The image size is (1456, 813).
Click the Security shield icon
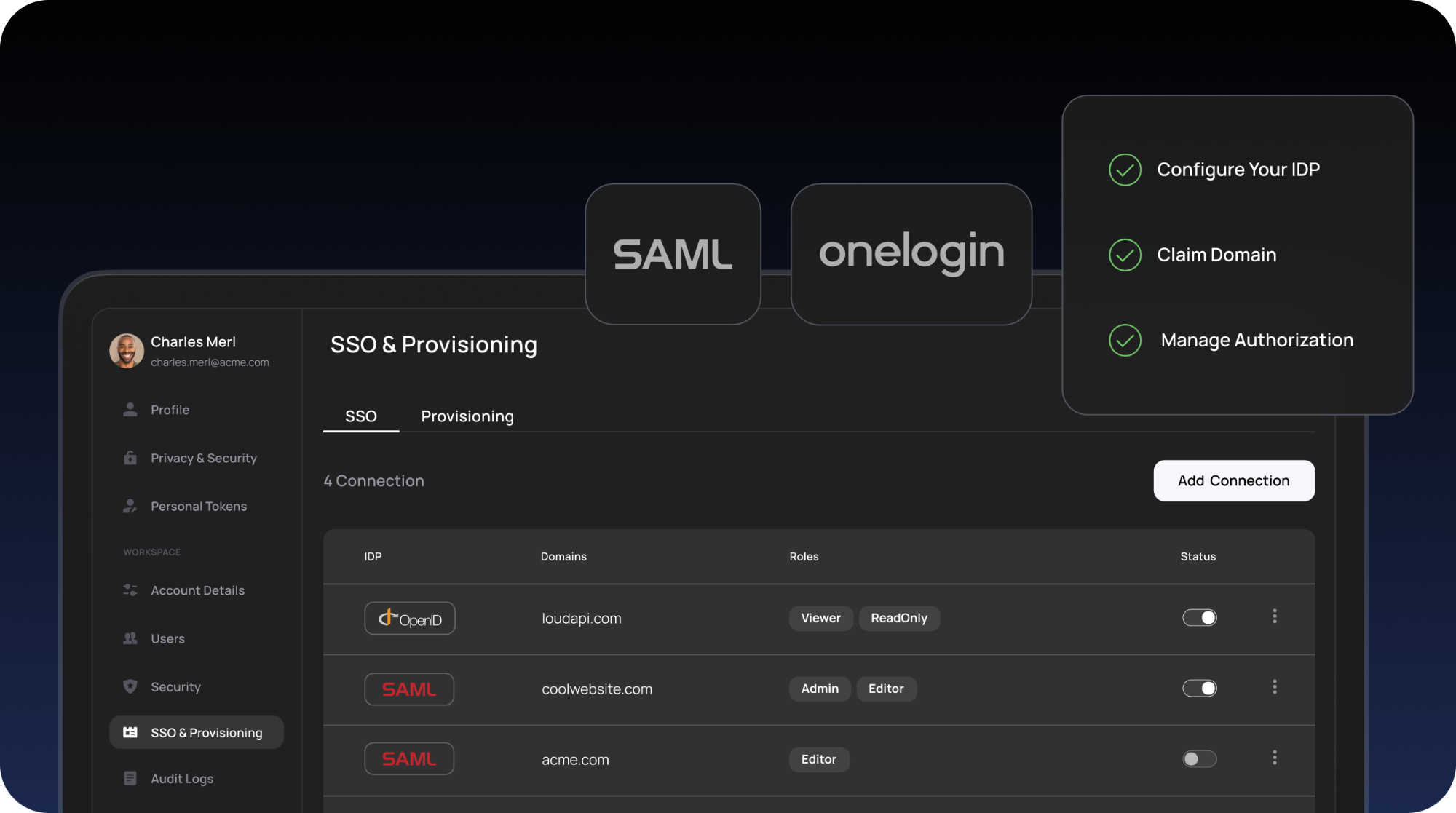pyautogui.click(x=130, y=686)
